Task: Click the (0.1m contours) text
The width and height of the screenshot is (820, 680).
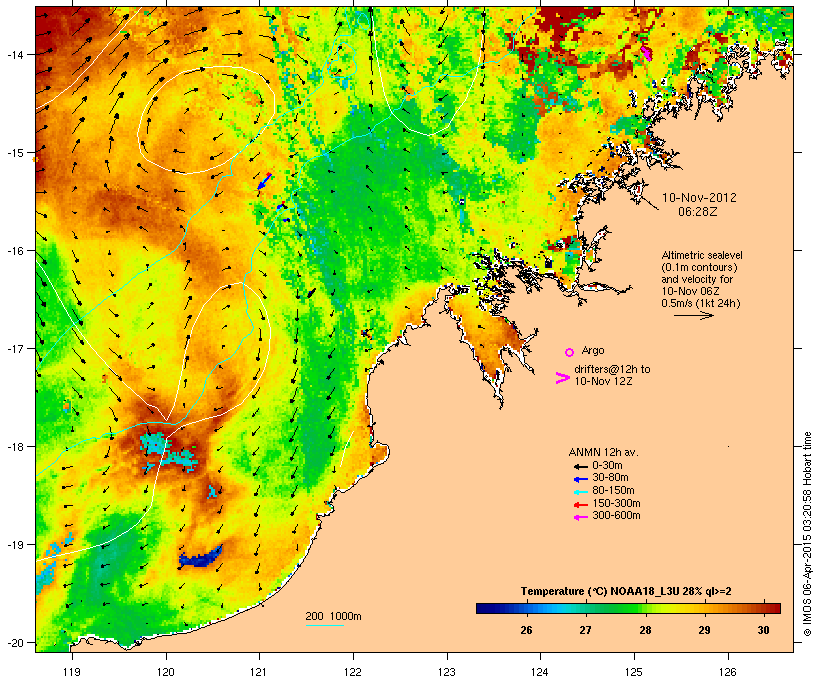Action: (699, 267)
